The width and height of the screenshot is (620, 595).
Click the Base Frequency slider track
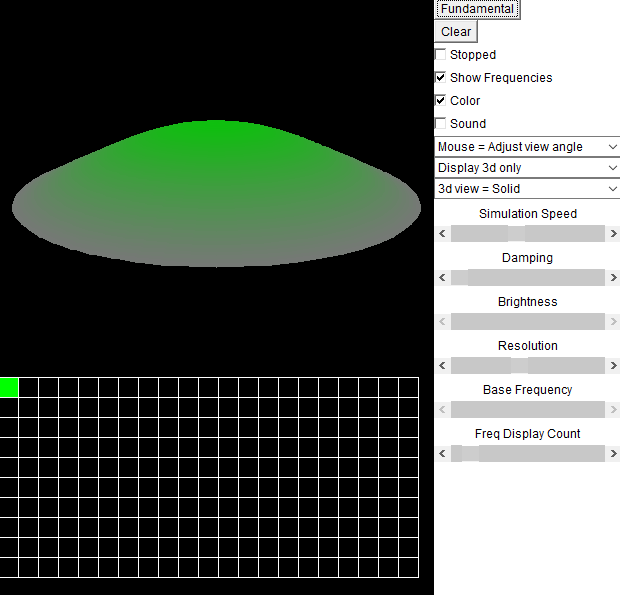[528, 410]
